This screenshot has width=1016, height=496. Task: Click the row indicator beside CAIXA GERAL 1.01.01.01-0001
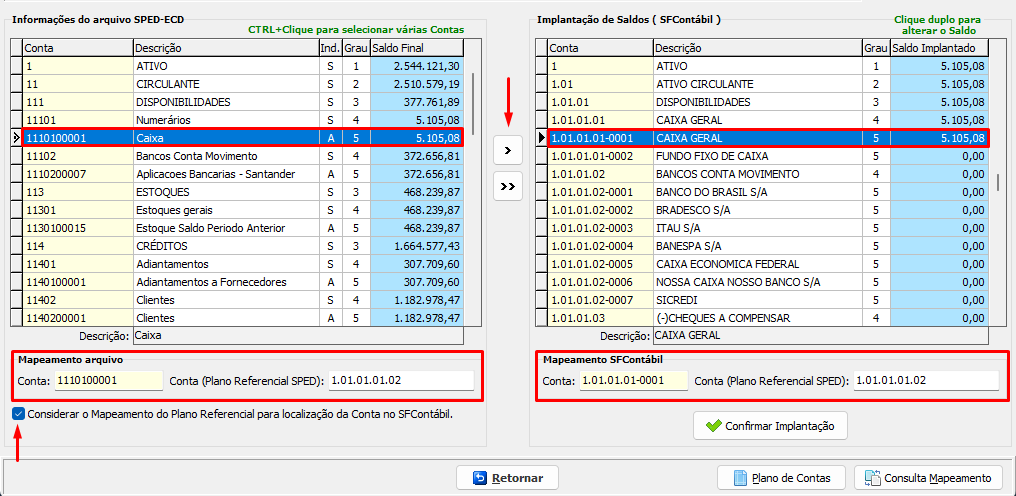pyautogui.click(x=542, y=138)
